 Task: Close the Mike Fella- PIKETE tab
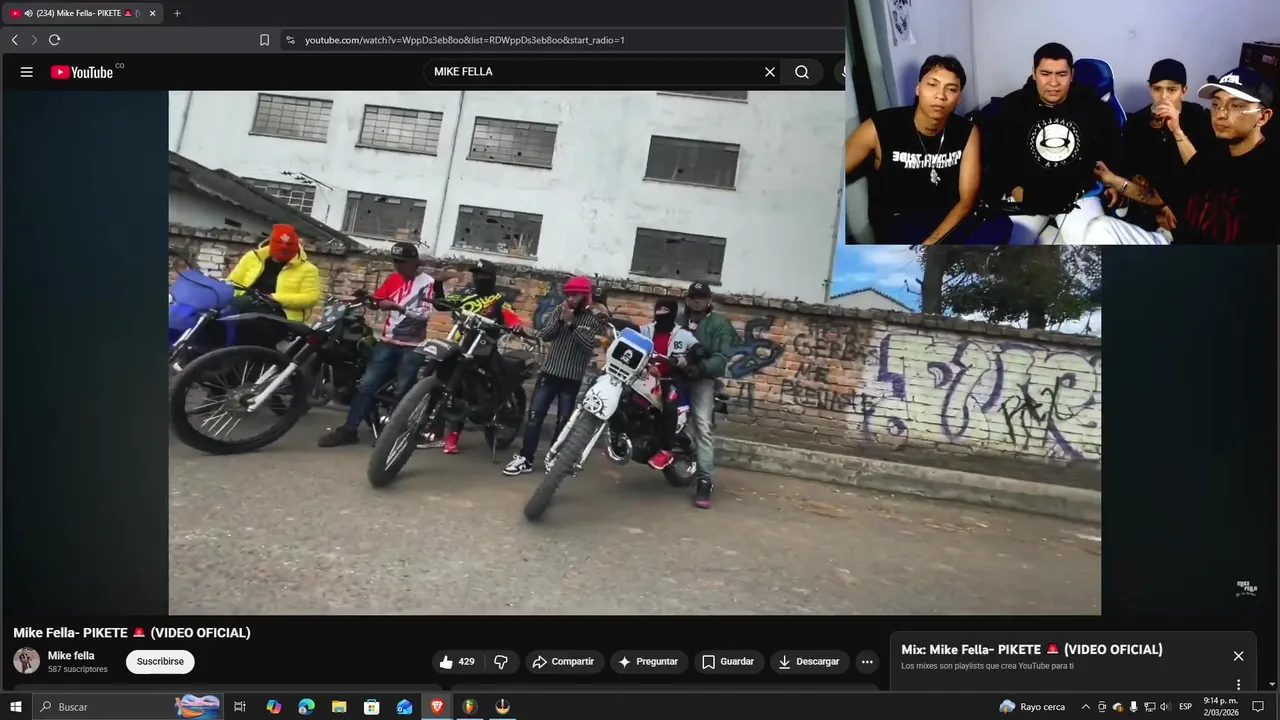[152, 13]
